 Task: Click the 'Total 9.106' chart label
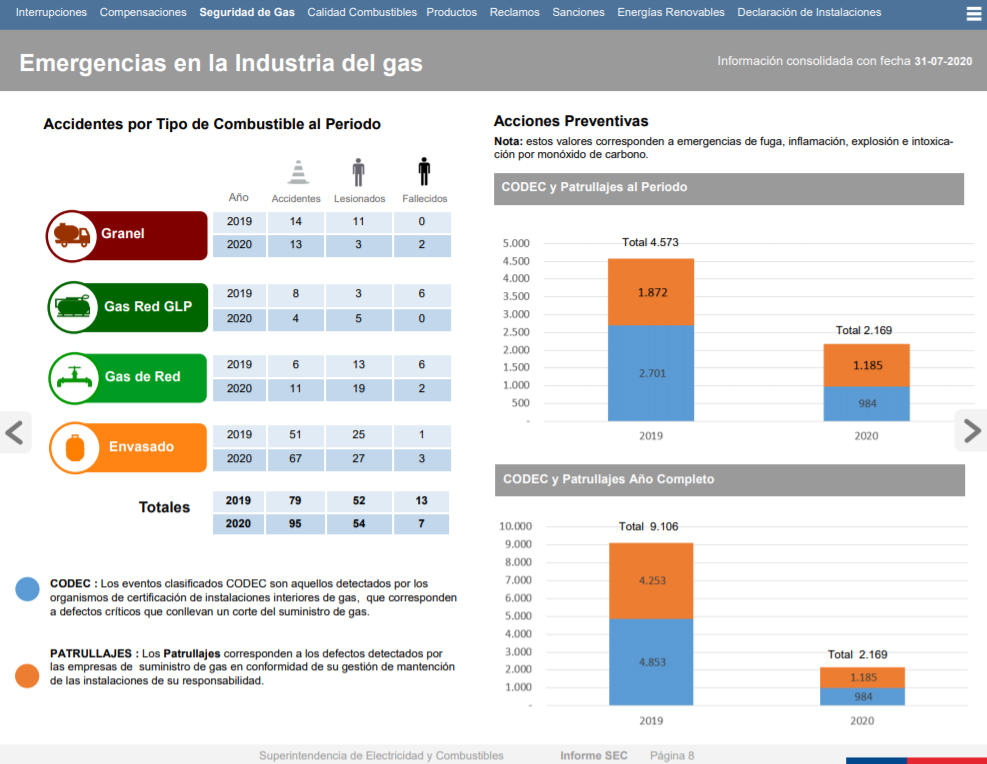(x=648, y=527)
